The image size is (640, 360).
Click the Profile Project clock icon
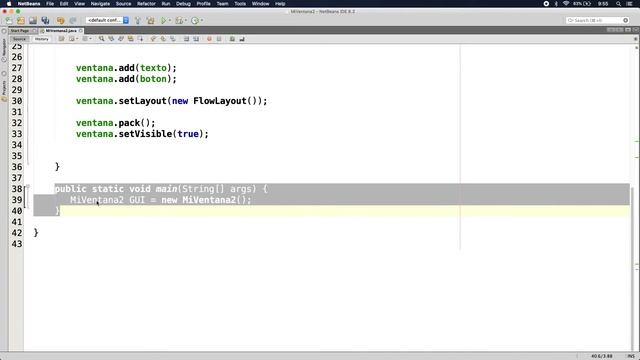pyautogui.click(x=195, y=20)
